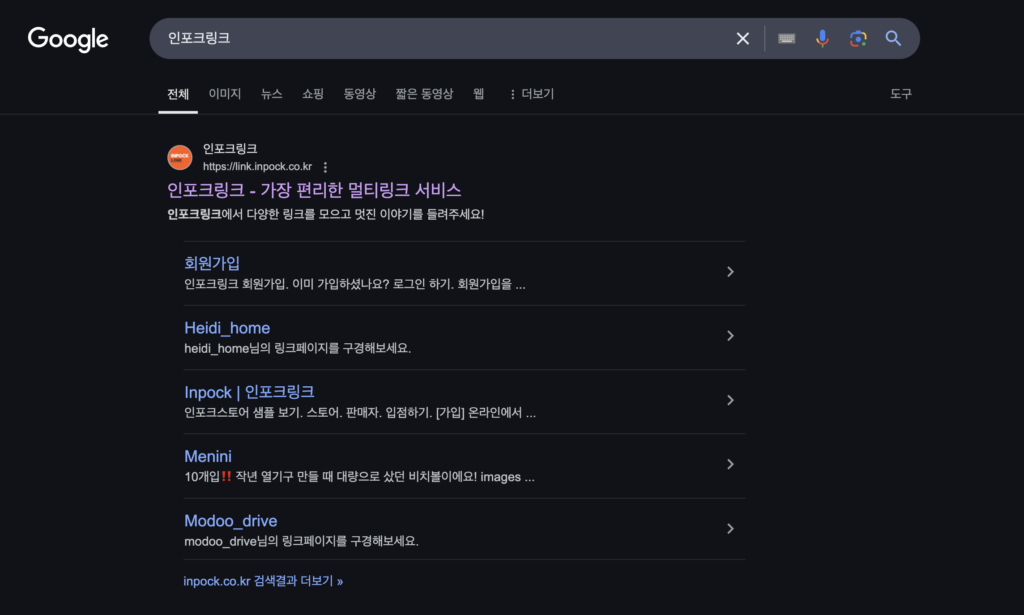Click the description 'modoo_drive님의 링크페이지를 구경해보세요.'
This screenshot has height=615, width=1024.
[301, 541]
